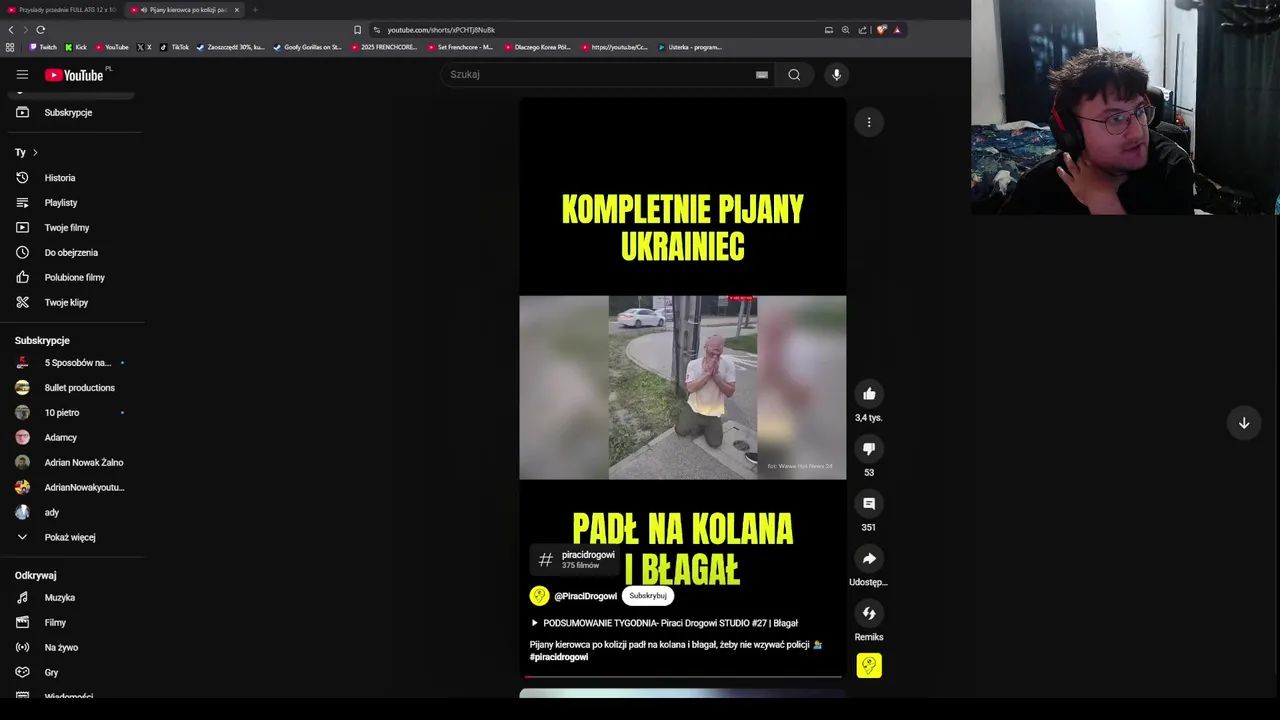Open the Kick bookmark
This screenshot has width=1280, height=720.
point(76,47)
